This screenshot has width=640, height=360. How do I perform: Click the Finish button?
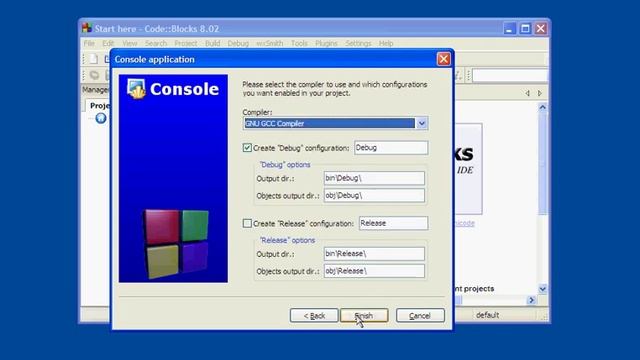(x=364, y=316)
